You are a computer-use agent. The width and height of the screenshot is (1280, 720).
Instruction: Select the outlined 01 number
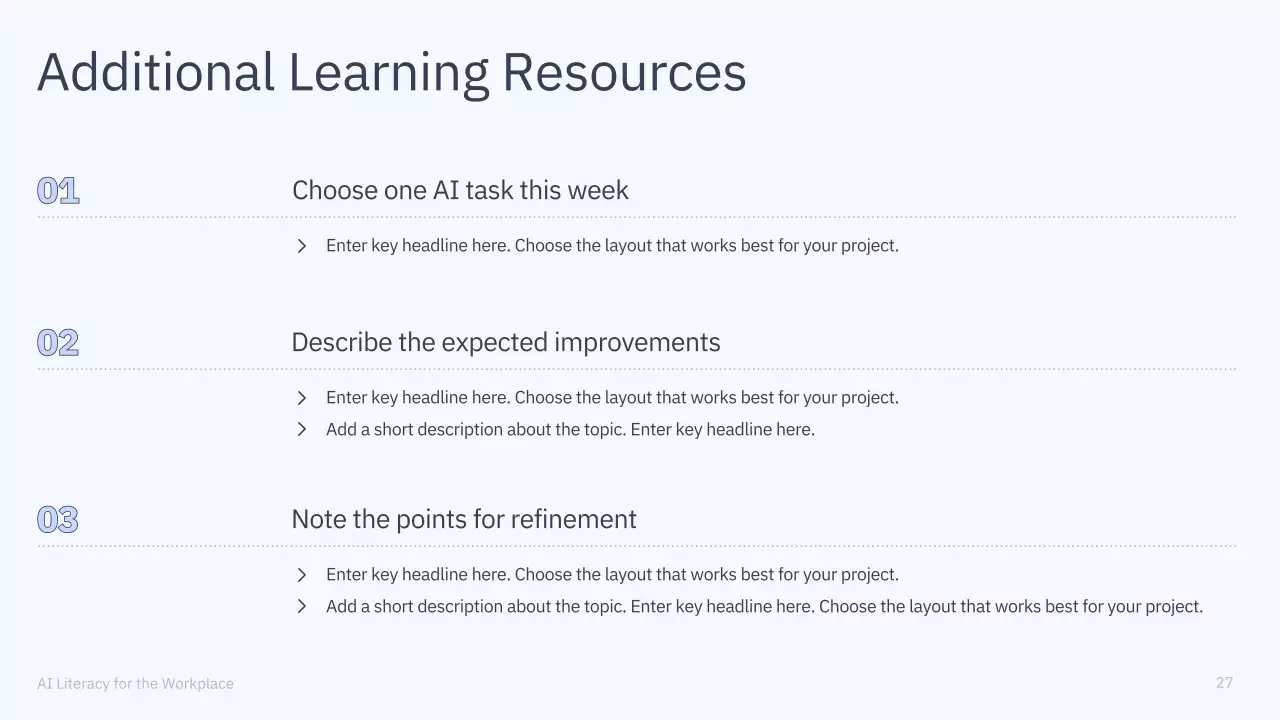tap(58, 191)
